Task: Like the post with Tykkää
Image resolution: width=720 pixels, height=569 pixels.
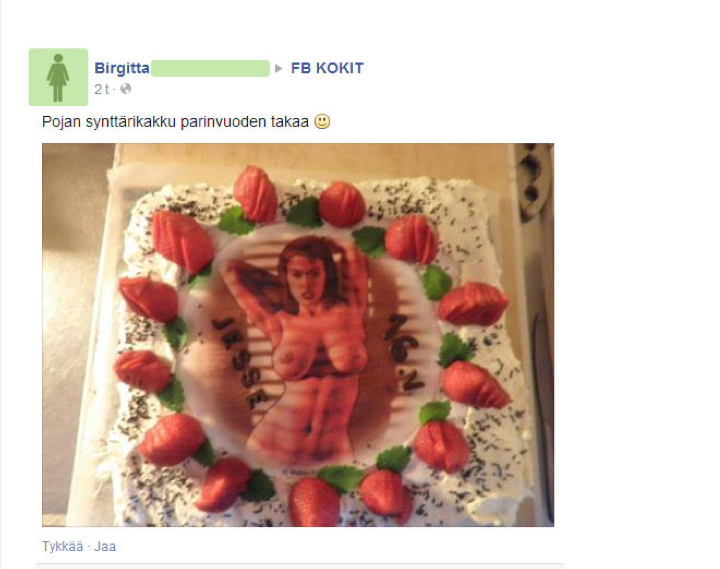Action: [63, 546]
